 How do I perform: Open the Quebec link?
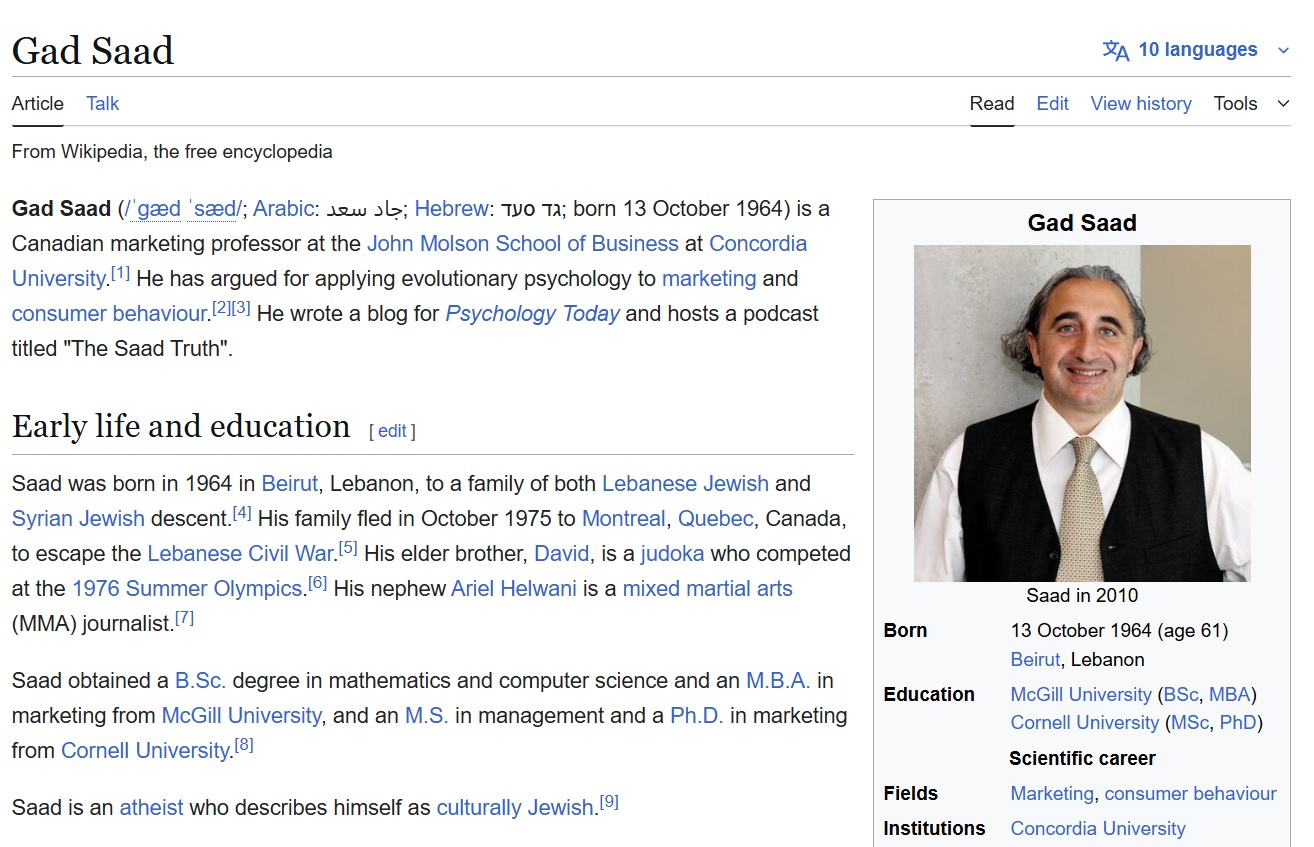click(x=716, y=519)
